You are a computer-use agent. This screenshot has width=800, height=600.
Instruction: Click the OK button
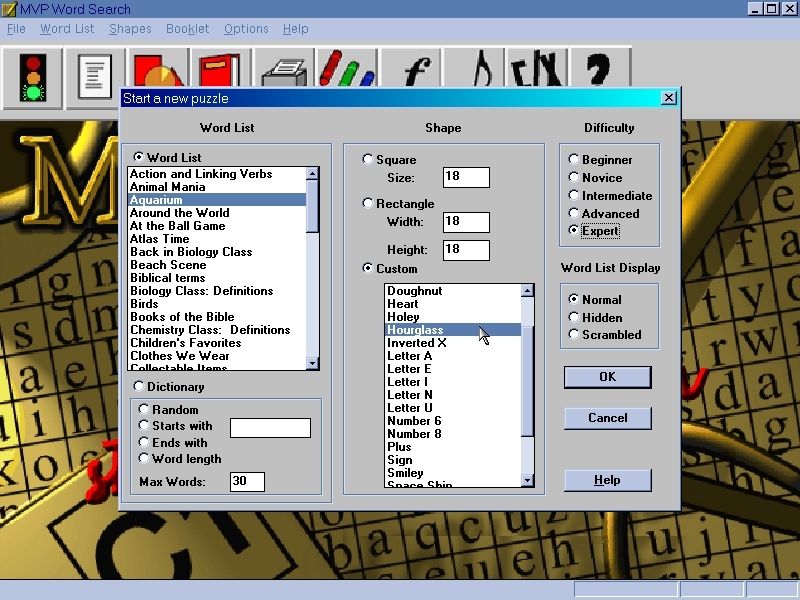pyautogui.click(x=607, y=377)
